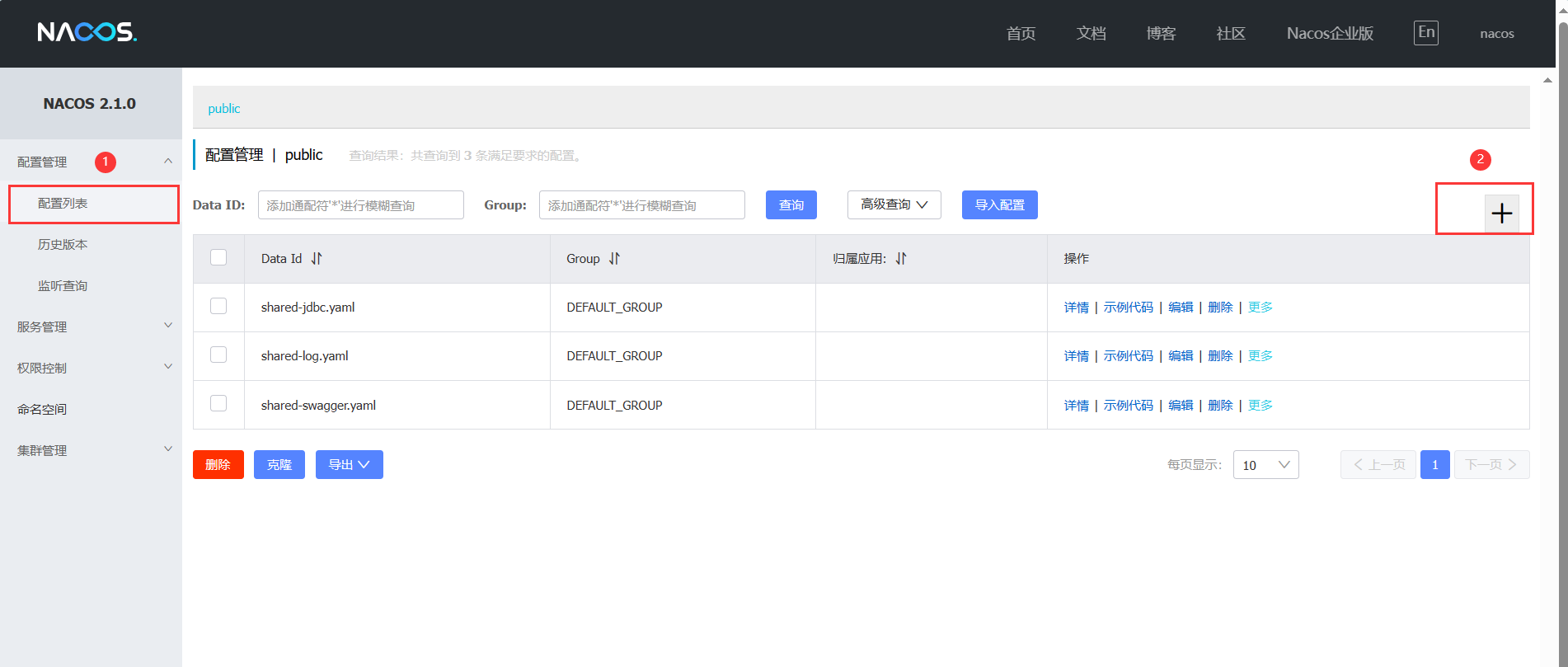Viewport: 1568px width, 667px height.
Task: Open 详情 for shared-log.yaml
Action: click(x=1077, y=356)
